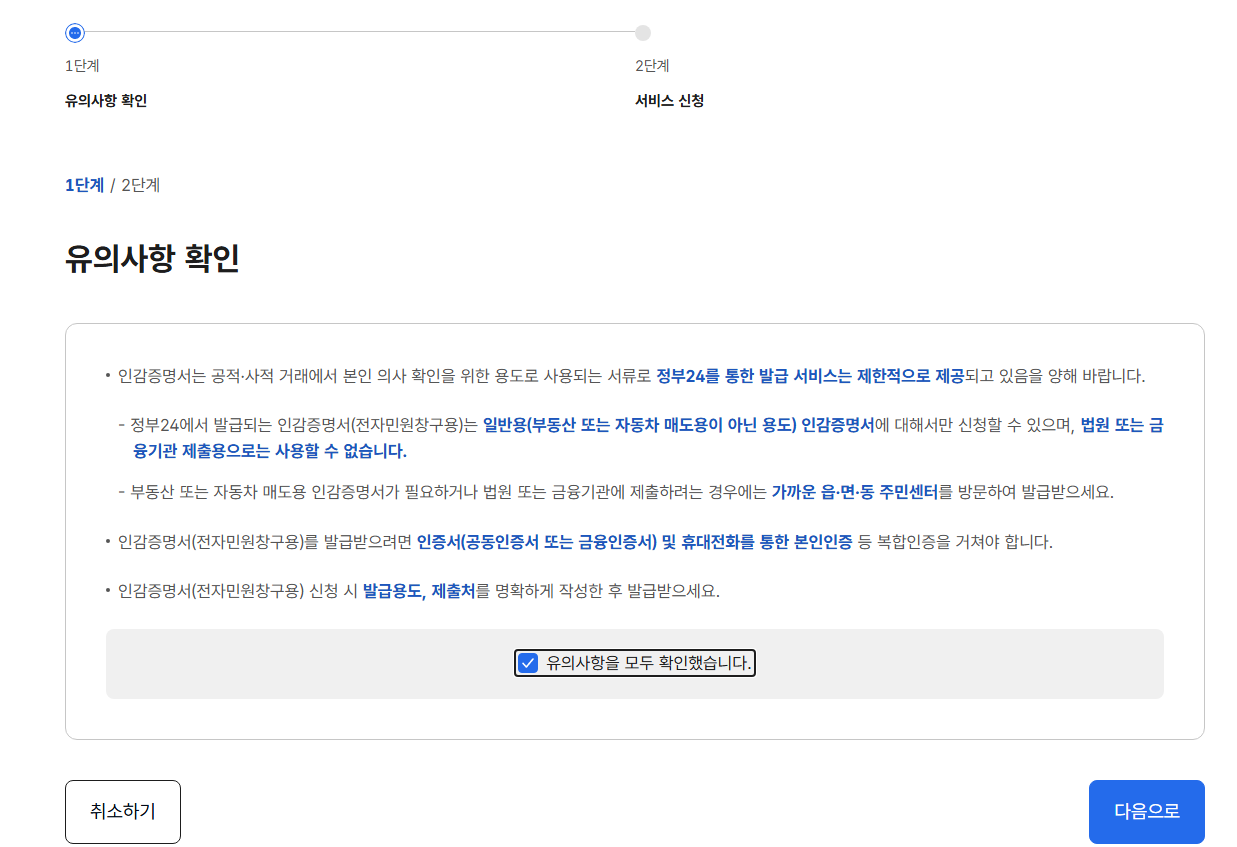Click the blue 1단계 breadcrumb text
This screenshot has width=1237, height=847.
pos(84,185)
